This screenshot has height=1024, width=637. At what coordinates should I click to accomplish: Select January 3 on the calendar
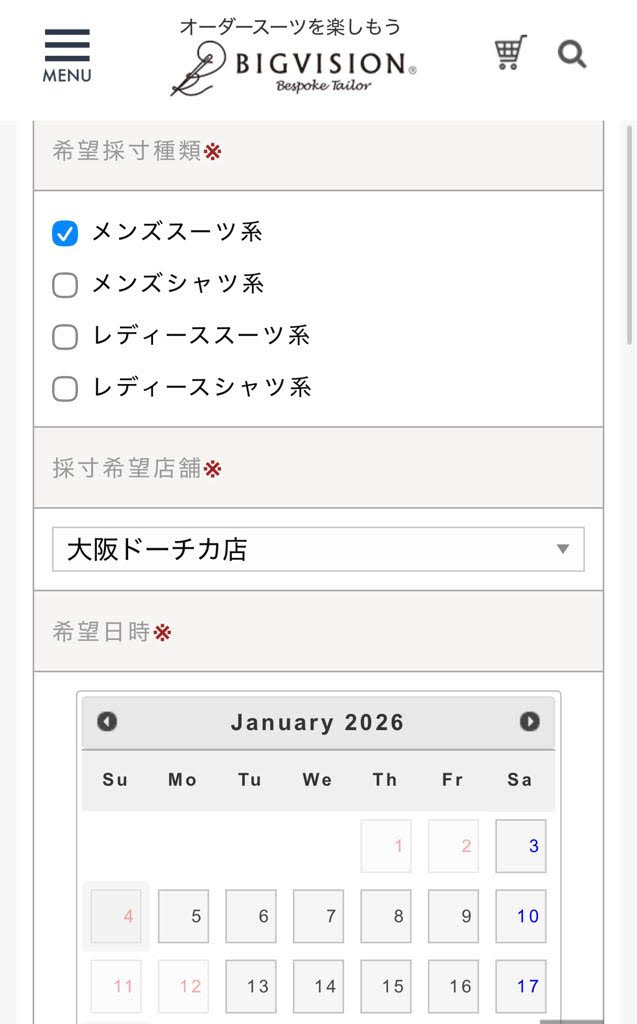click(521, 846)
